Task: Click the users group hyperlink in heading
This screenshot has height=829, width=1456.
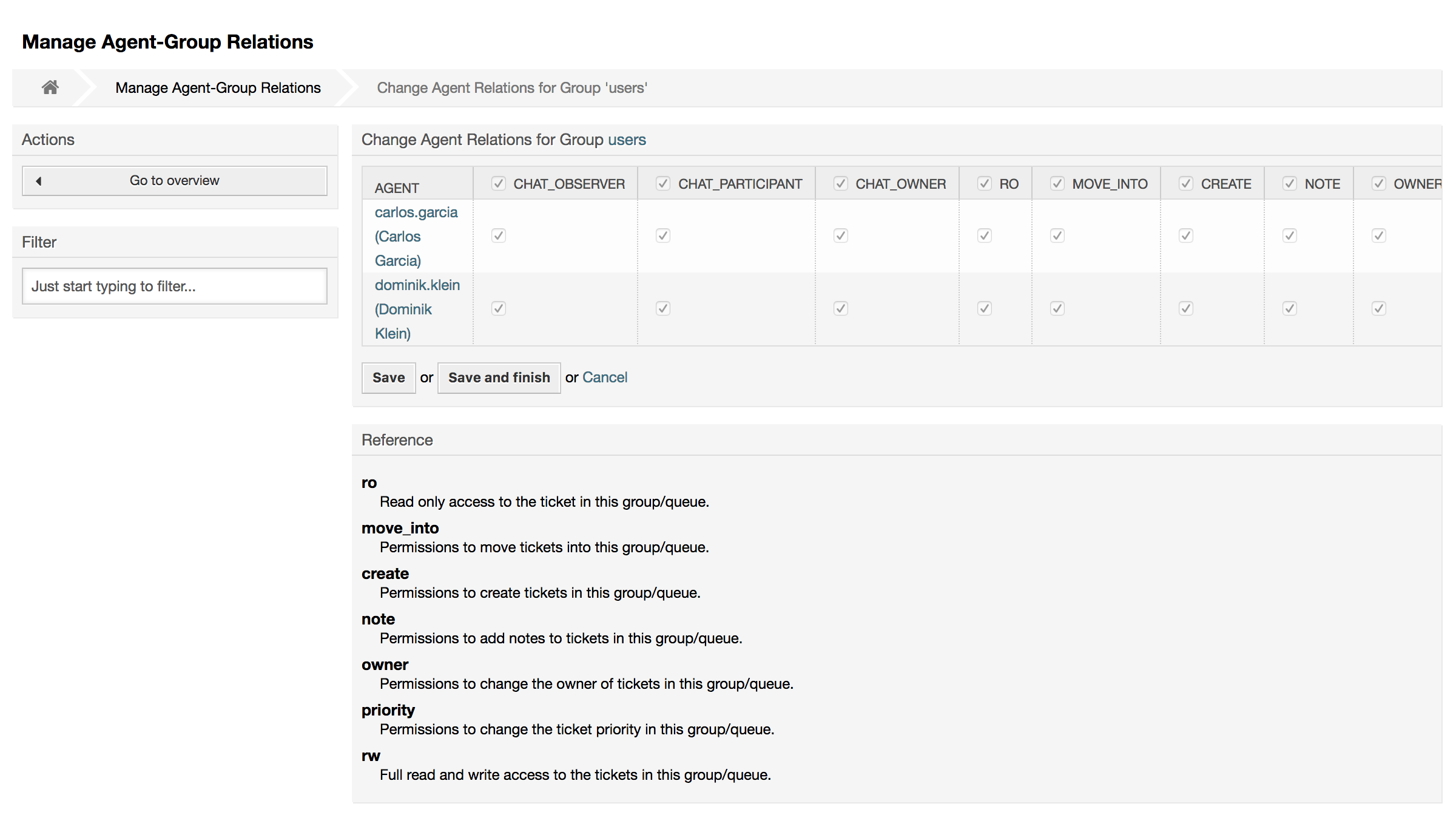Action: pos(627,140)
